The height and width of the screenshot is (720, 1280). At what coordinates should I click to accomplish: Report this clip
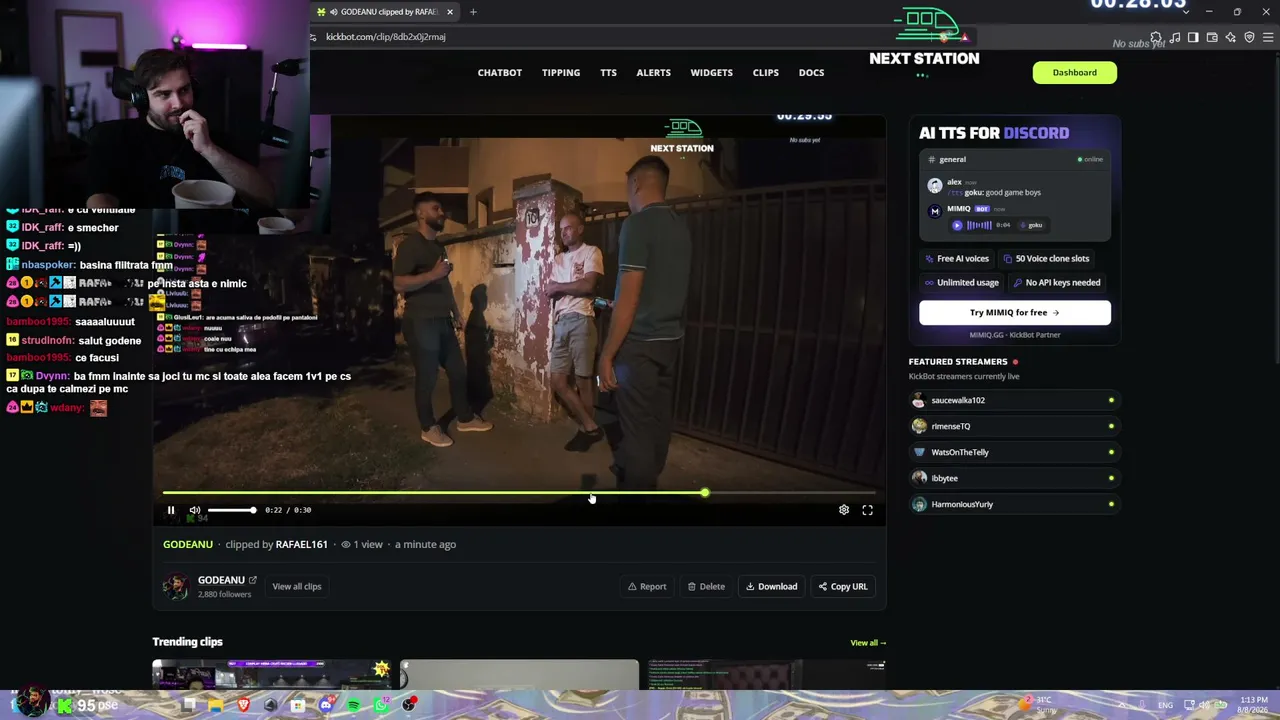[647, 587]
